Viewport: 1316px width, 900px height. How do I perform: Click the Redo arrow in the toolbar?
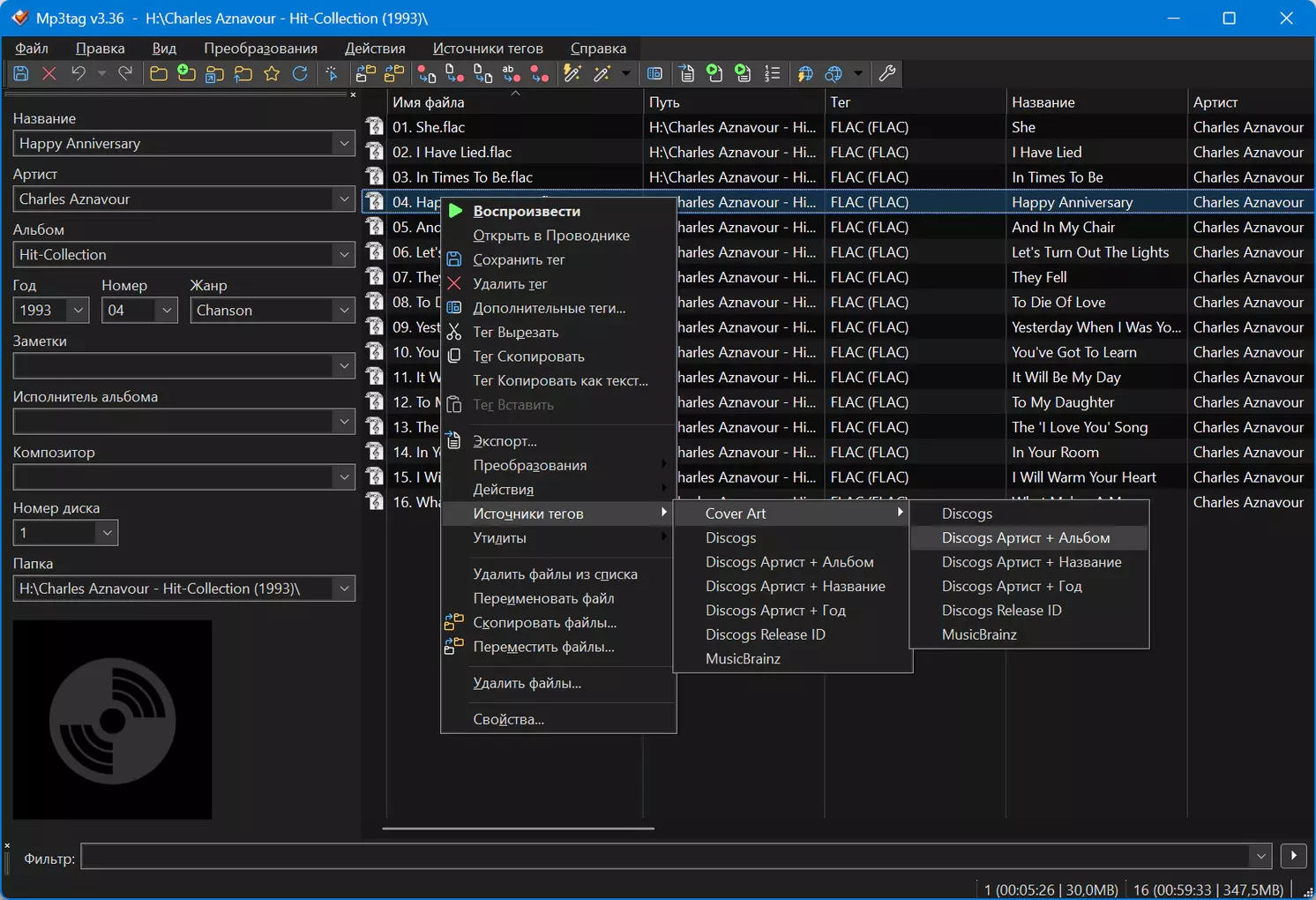[125, 74]
